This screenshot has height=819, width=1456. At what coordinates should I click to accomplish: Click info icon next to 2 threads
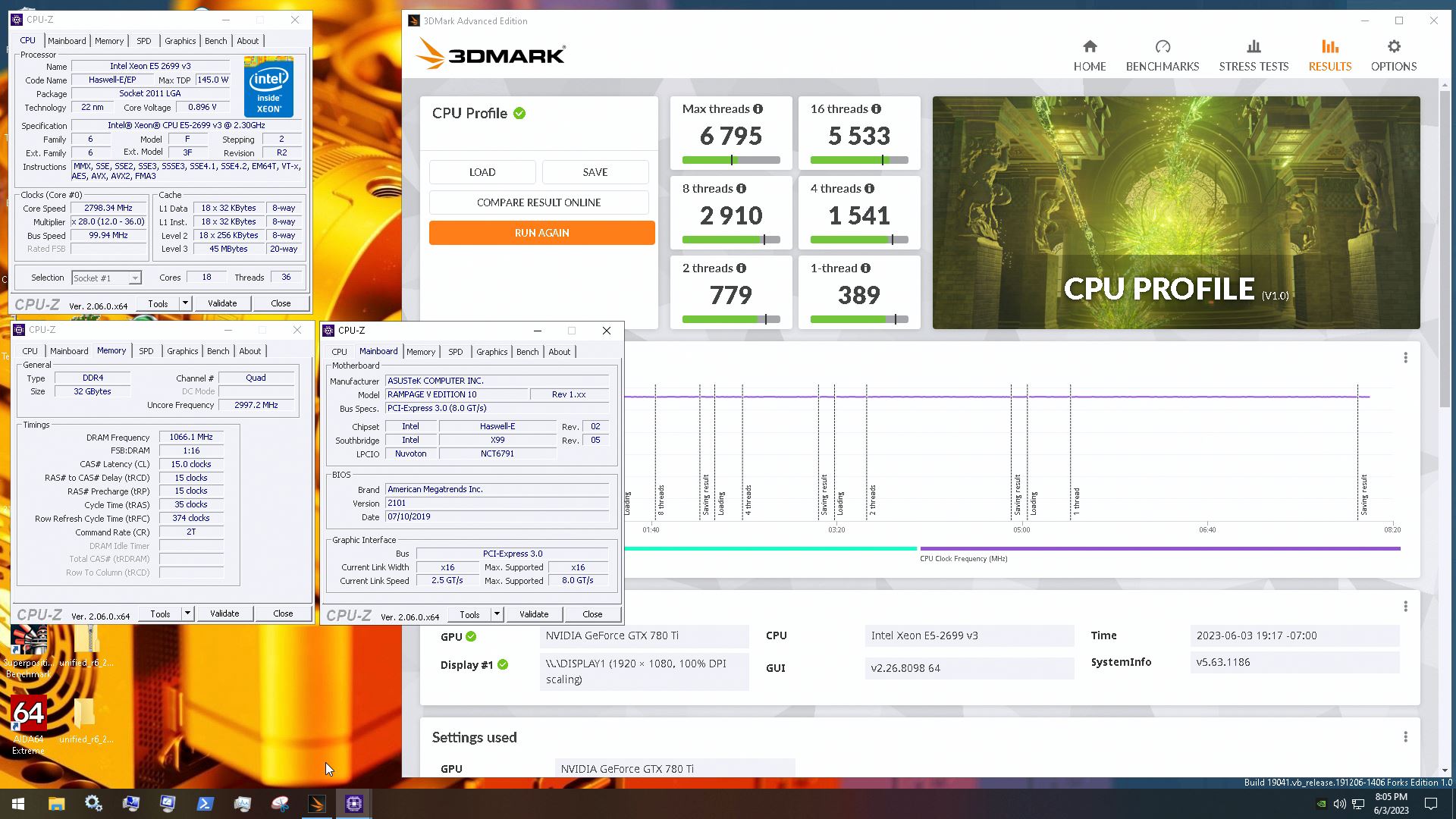click(741, 268)
